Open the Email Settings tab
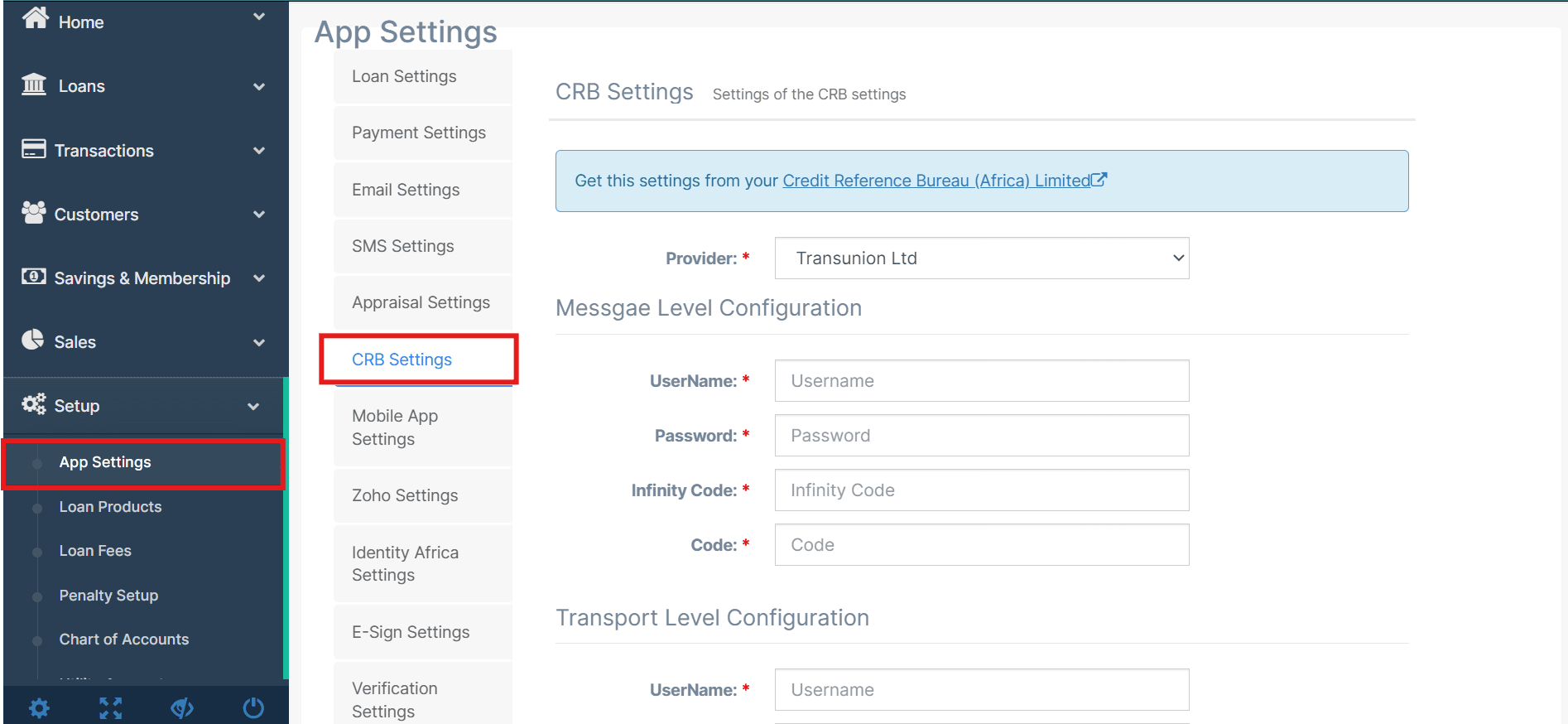Screen dimensions: 1568x724 pyautogui.click(x=423, y=190)
